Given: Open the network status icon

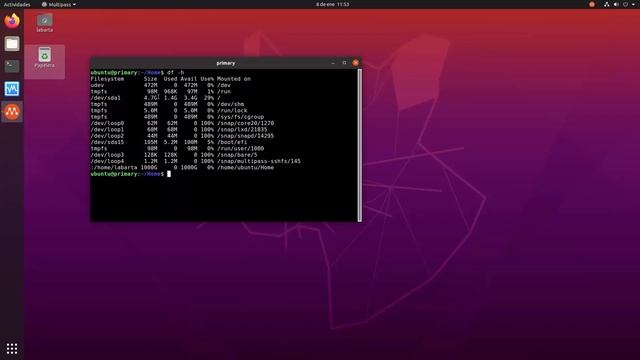Looking at the screenshot, I should click(607, 4).
